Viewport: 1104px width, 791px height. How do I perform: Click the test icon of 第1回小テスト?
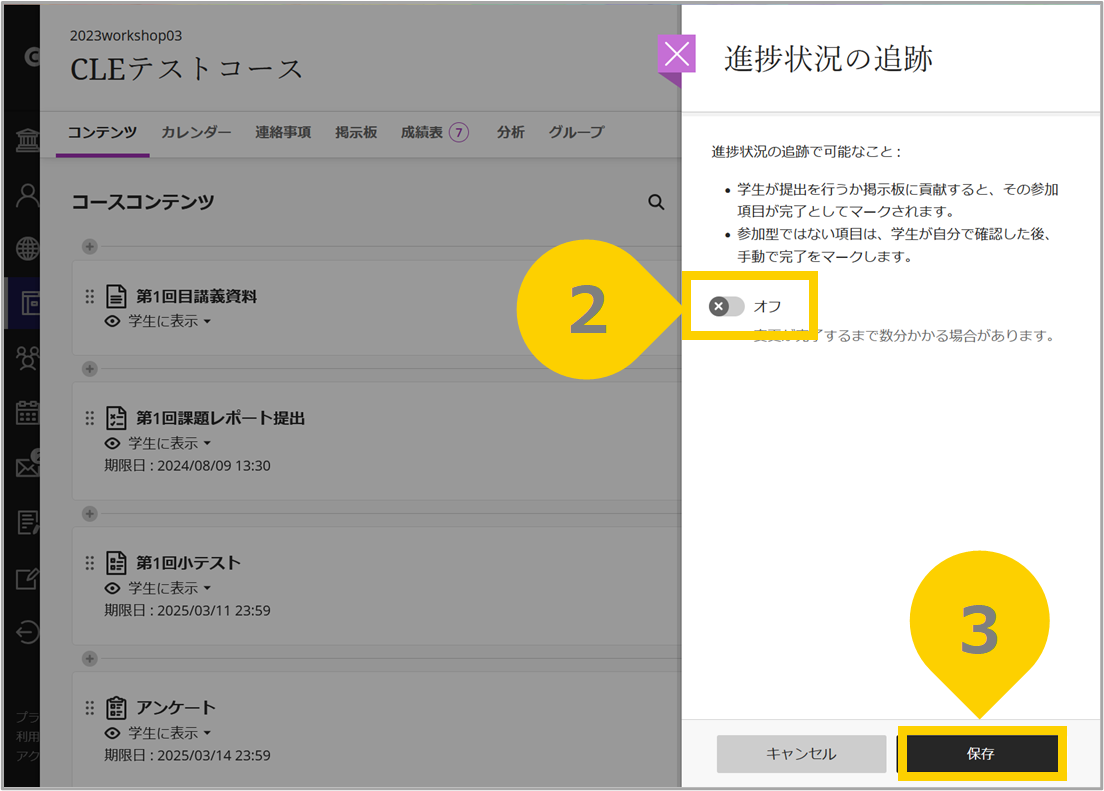[x=116, y=563]
